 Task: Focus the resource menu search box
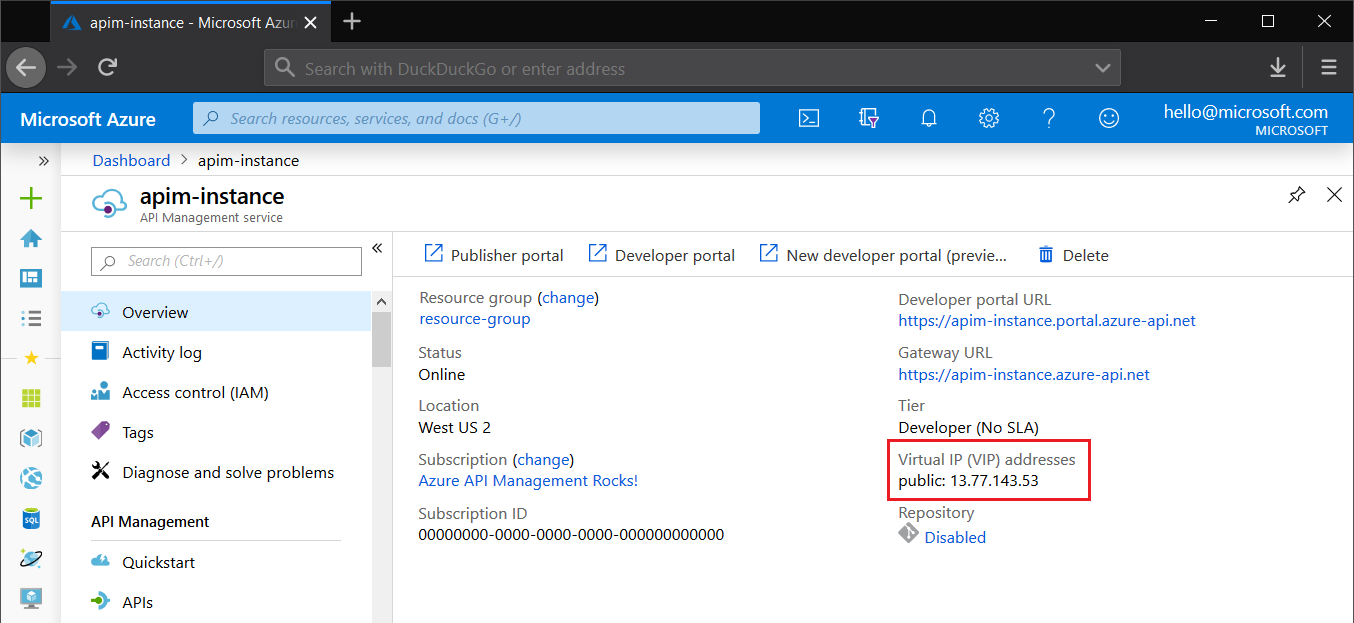pyautogui.click(x=226, y=261)
